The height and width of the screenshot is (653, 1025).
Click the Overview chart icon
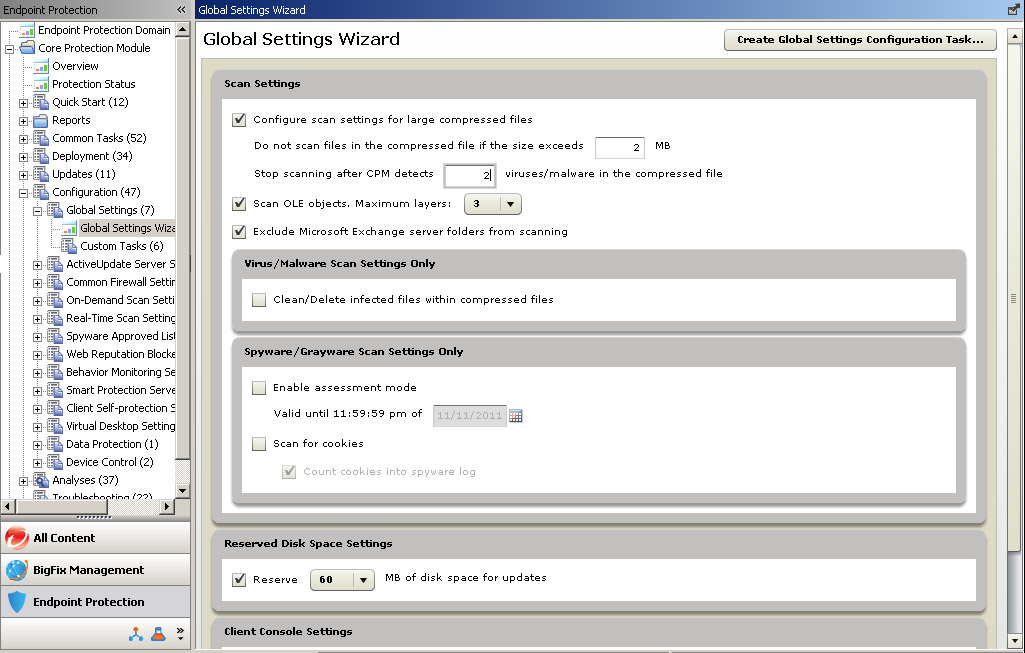(x=41, y=66)
